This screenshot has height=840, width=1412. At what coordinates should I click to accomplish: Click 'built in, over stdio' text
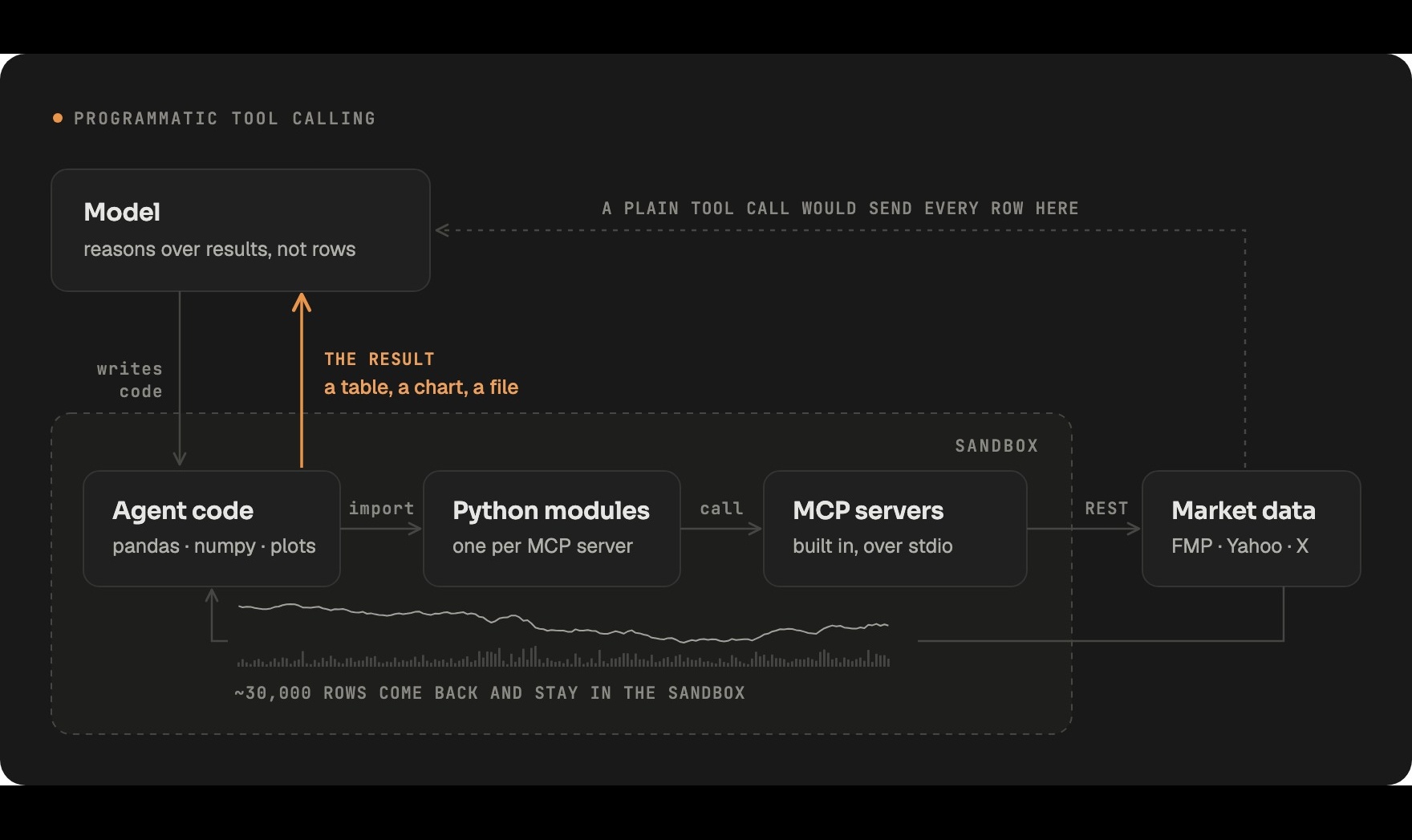tap(873, 546)
